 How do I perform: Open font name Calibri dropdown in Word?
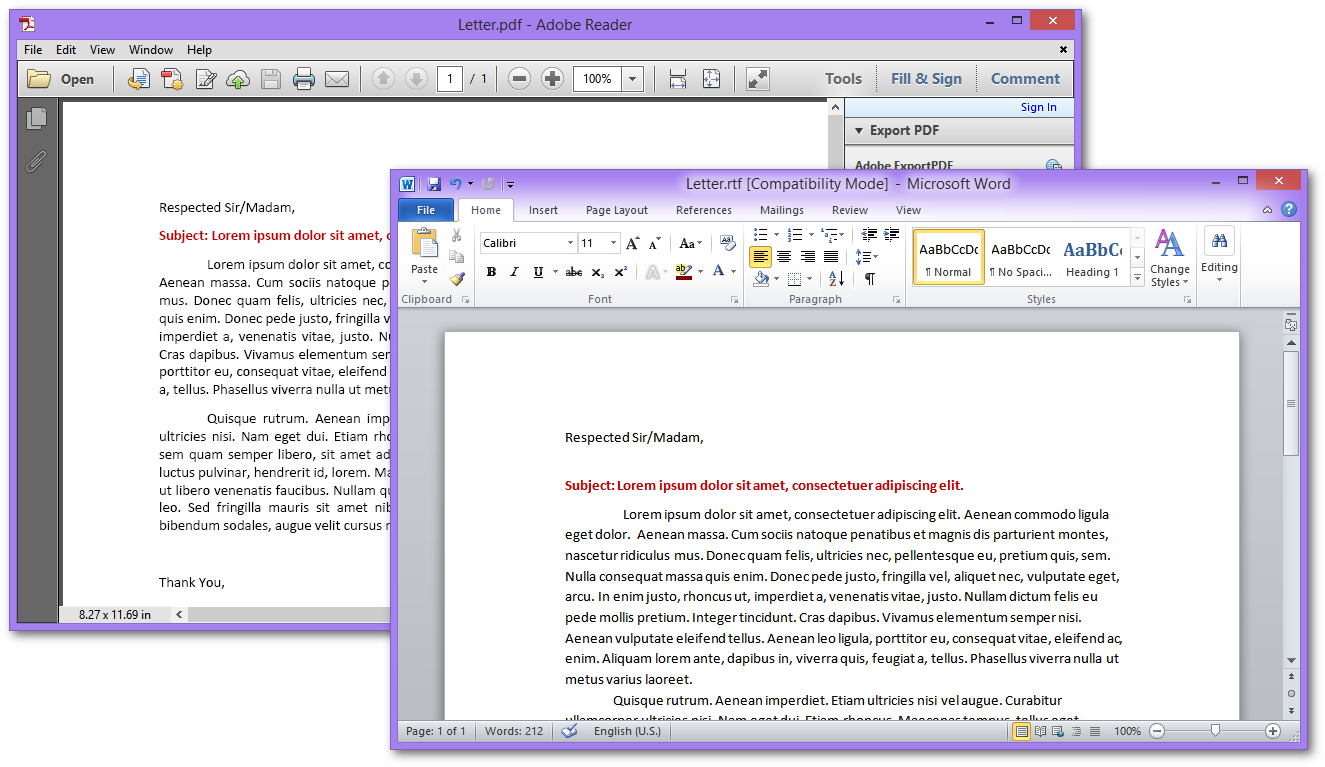tap(570, 243)
